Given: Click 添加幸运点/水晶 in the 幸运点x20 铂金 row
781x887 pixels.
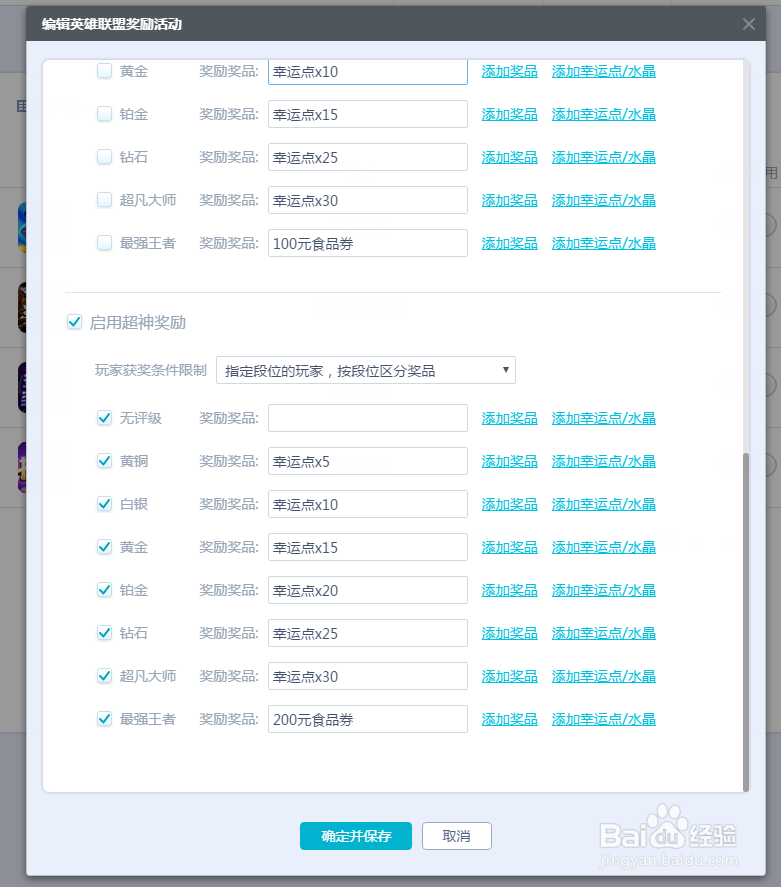Looking at the screenshot, I should (x=604, y=590).
